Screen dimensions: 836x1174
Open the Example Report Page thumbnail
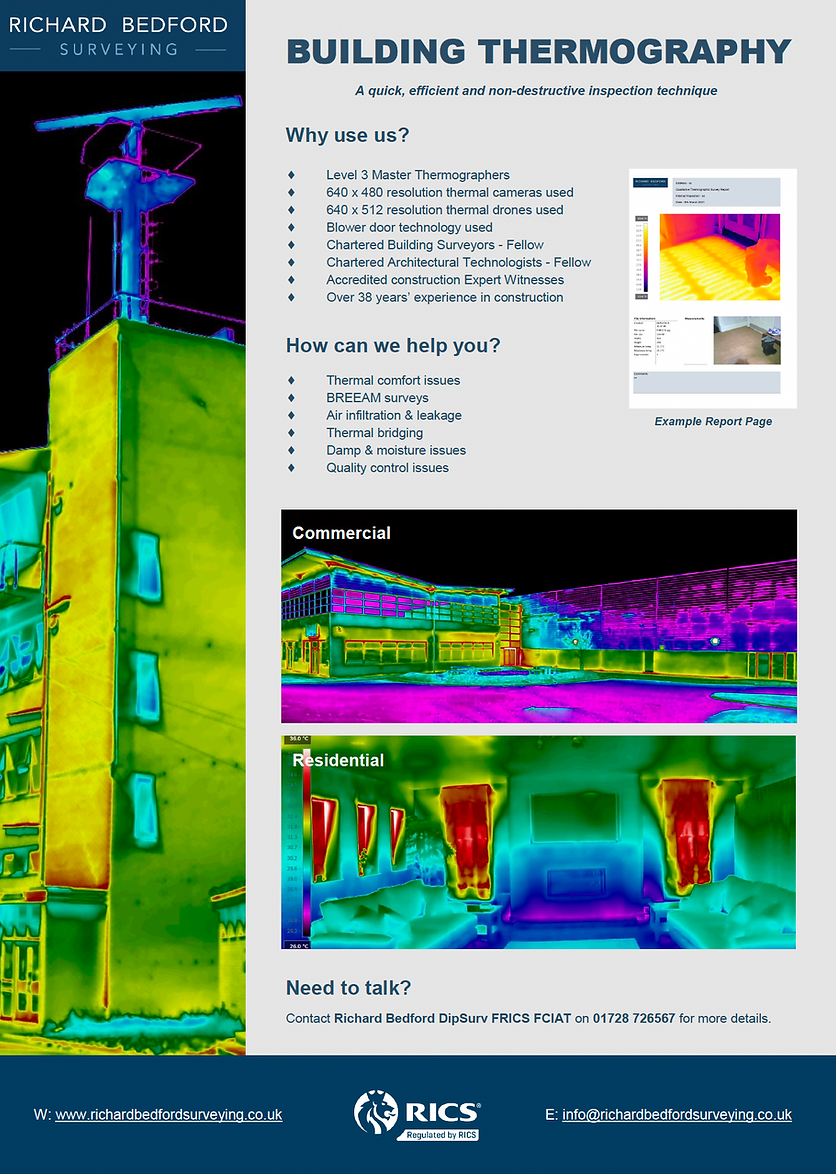click(713, 288)
